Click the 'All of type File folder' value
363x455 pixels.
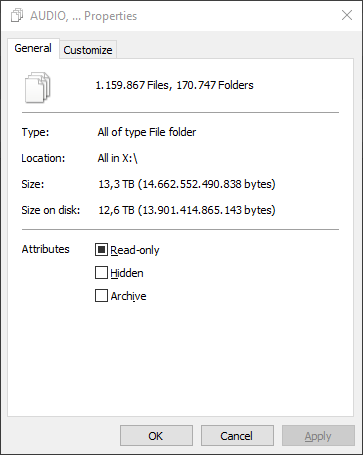pyautogui.click(x=147, y=132)
